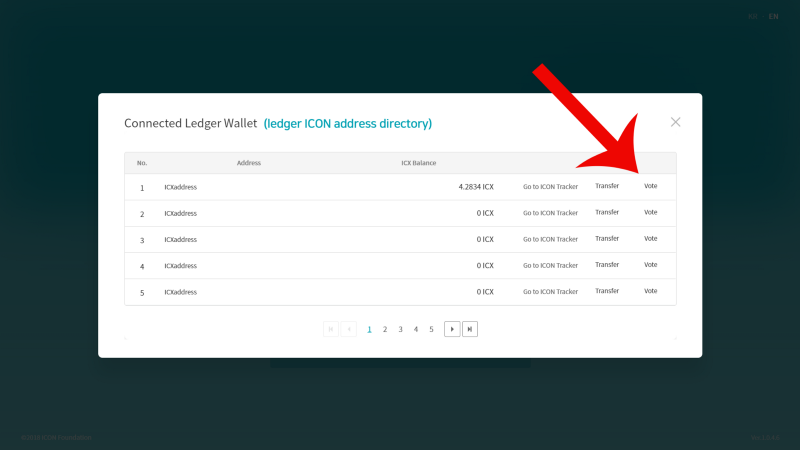Open ICON Tracker for address 5
The width and height of the screenshot is (800, 450).
pyautogui.click(x=550, y=292)
